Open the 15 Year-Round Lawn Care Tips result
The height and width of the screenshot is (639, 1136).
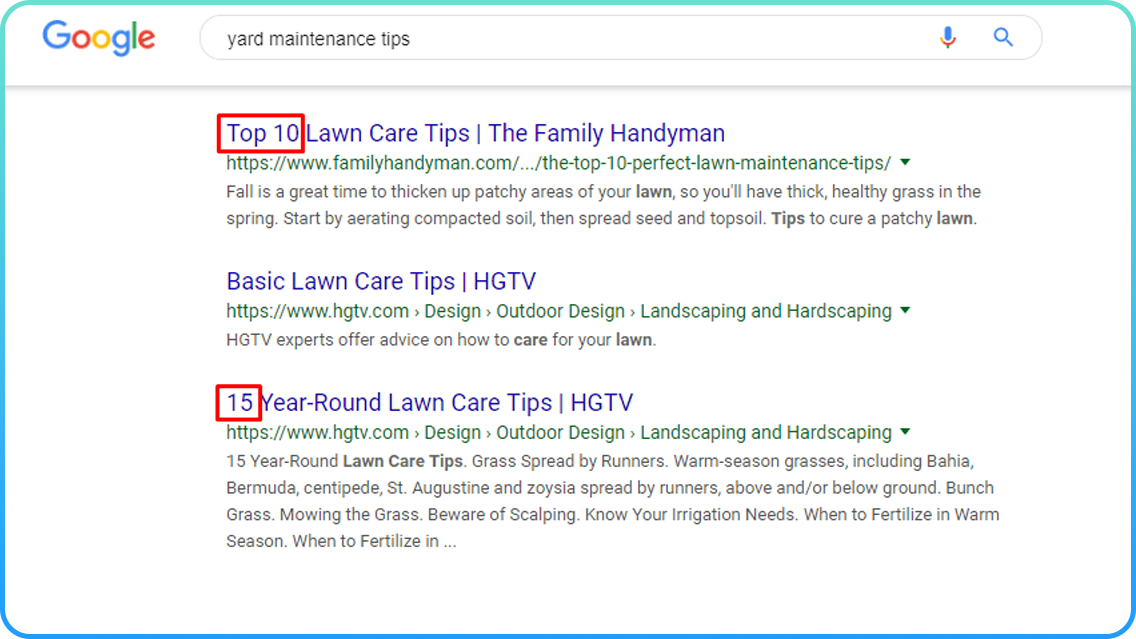[x=430, y=402]
